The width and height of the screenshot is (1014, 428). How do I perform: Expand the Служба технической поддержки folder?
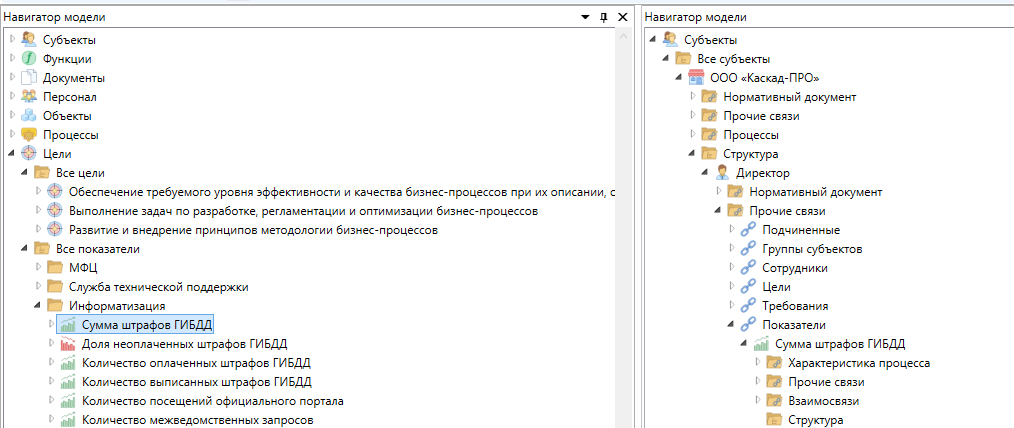click(38, 286)
